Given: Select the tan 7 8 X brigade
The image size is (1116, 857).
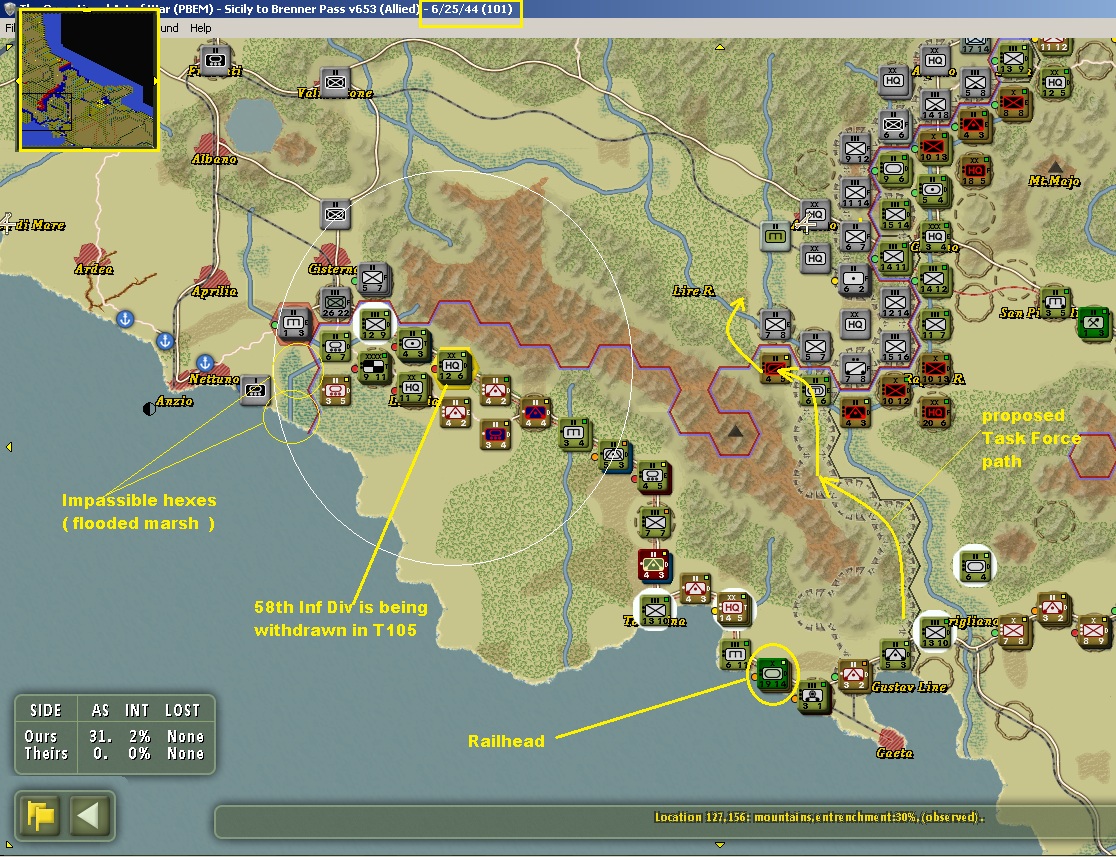Looking at the screenshot, I should [x=1014, y=632].
